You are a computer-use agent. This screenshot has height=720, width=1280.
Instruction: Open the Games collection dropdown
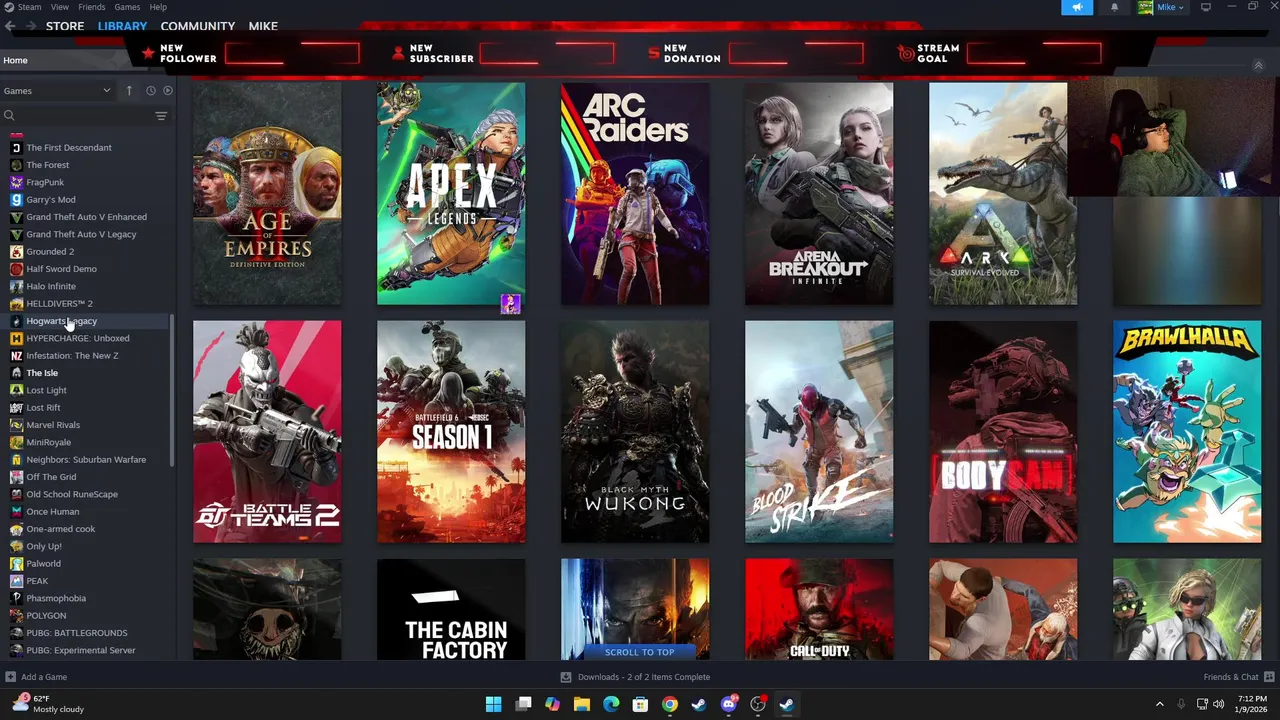[58, 91]
